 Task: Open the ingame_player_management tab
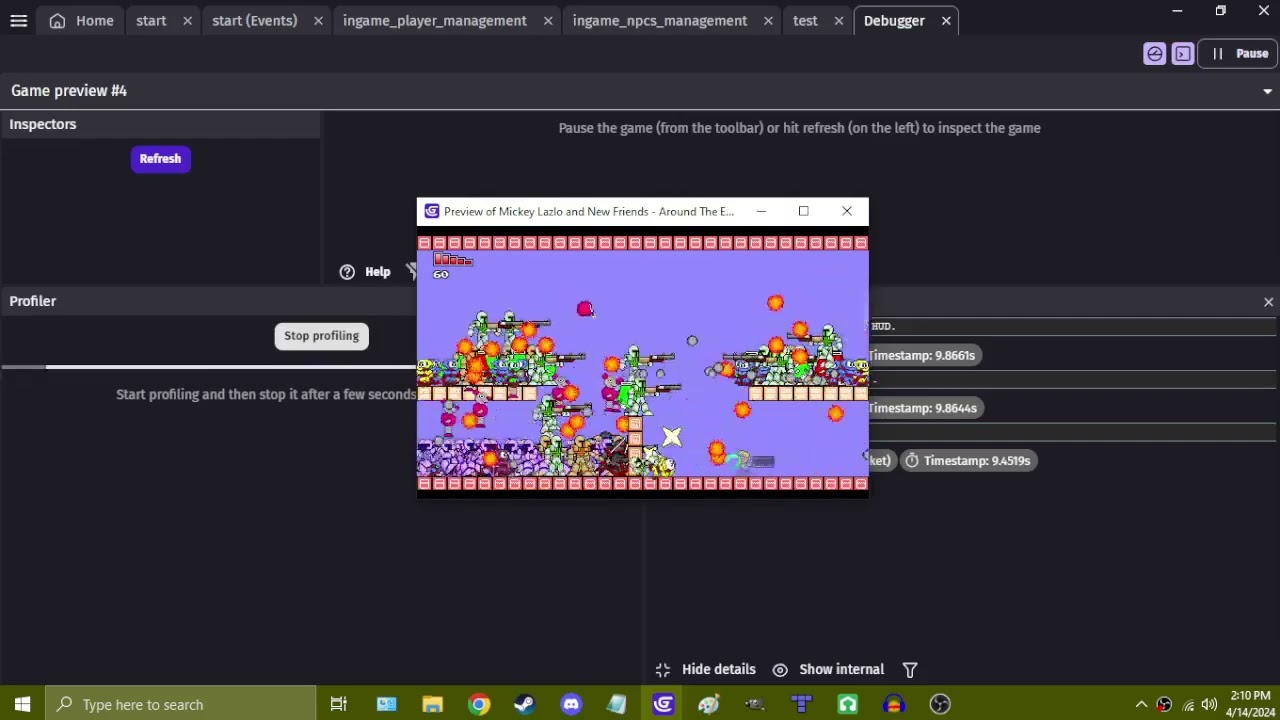point(435,20)
